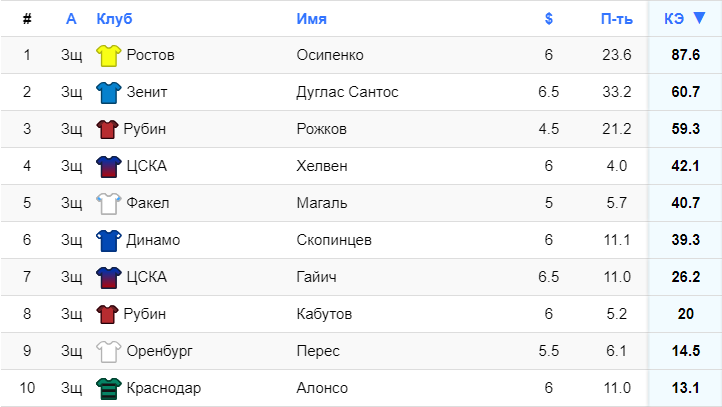Open player Дуглас Сантос
Viewport: 722px width, 407px height.
pyautogui.click(x=347, y=92)
